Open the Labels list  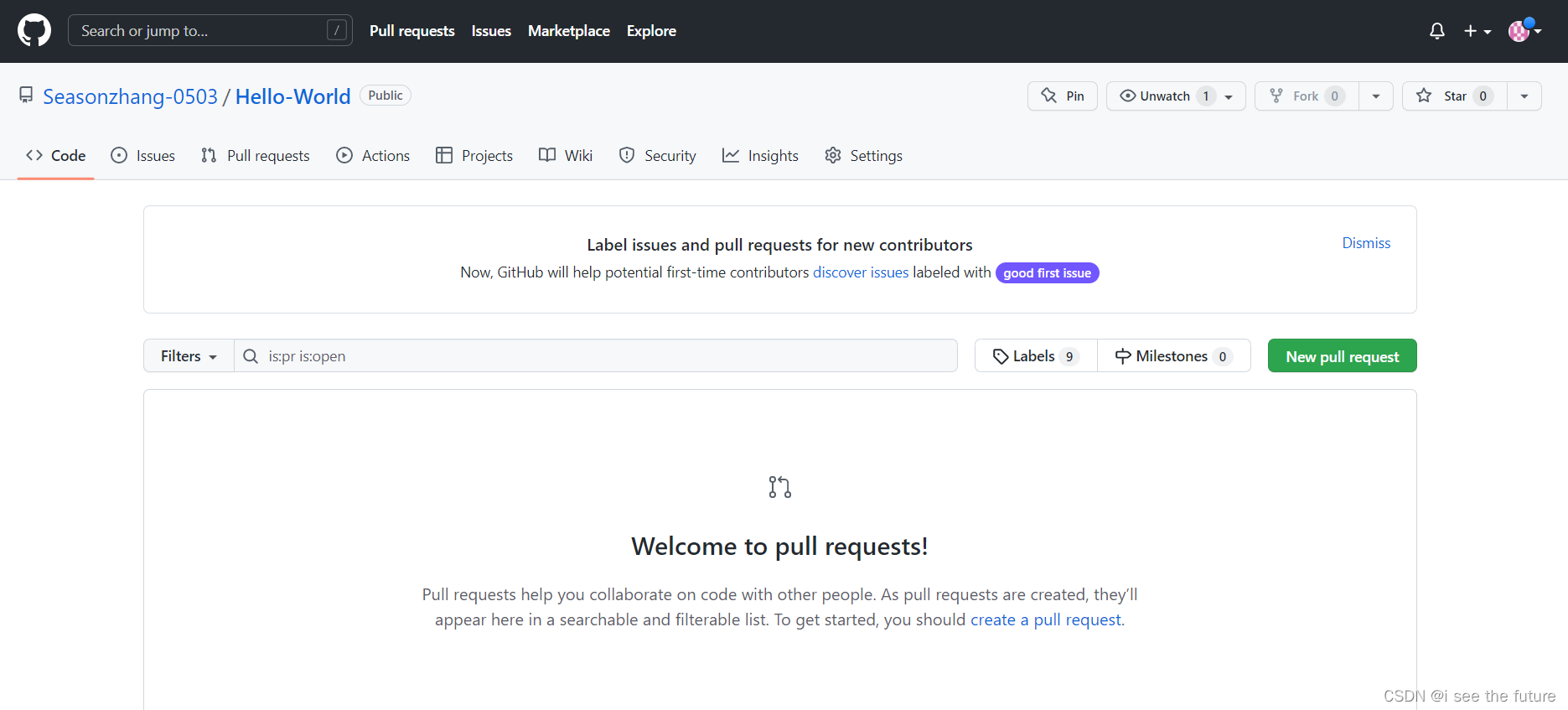(x=1036, y=355)
